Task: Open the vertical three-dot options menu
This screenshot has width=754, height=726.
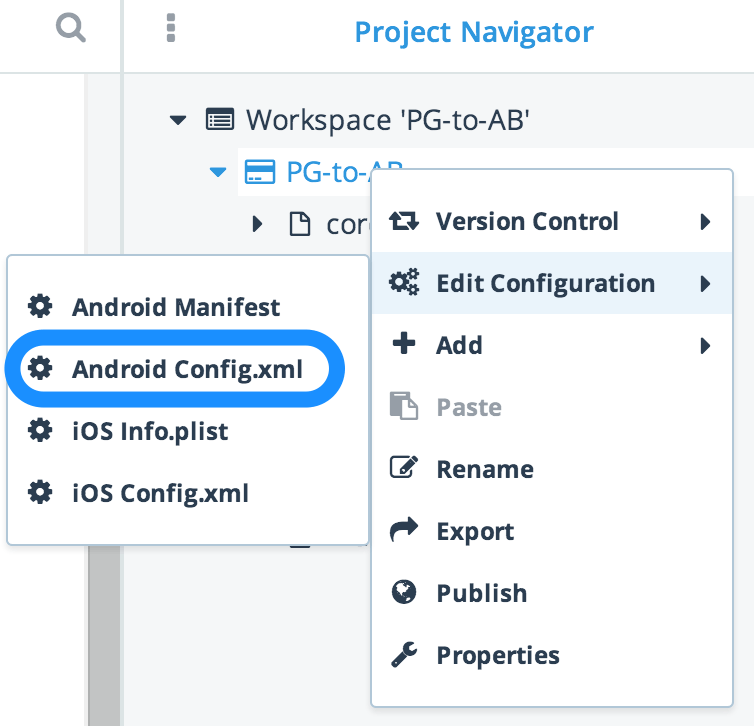Action: click(170, 29)
